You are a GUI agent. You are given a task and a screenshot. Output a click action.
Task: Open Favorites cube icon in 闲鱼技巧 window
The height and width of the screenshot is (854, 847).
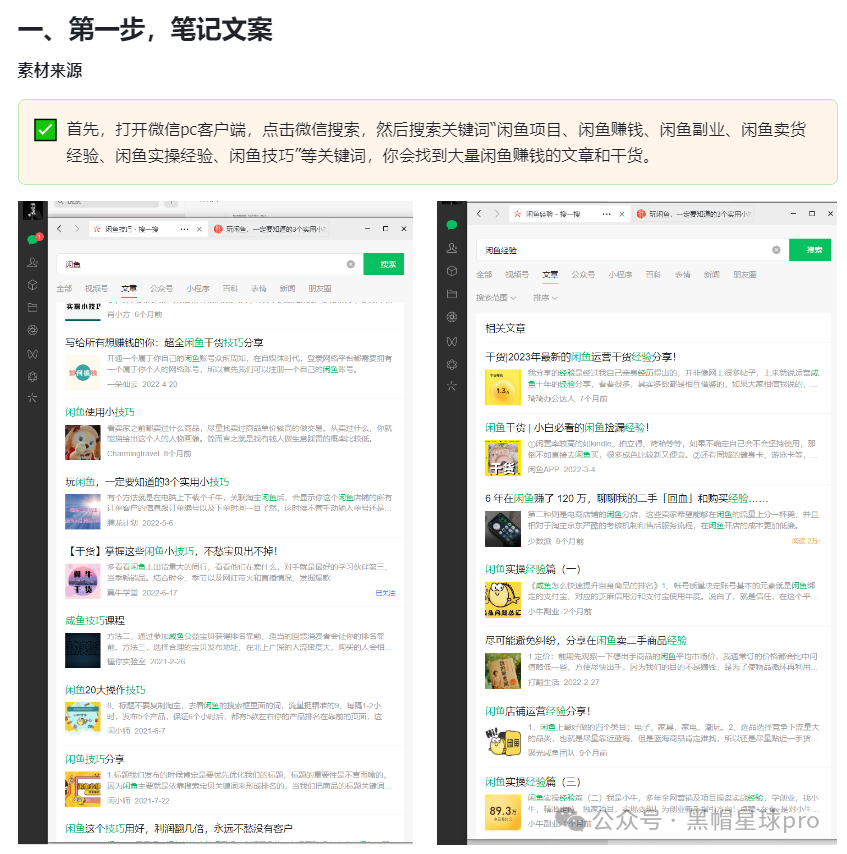tap(33, 285)
